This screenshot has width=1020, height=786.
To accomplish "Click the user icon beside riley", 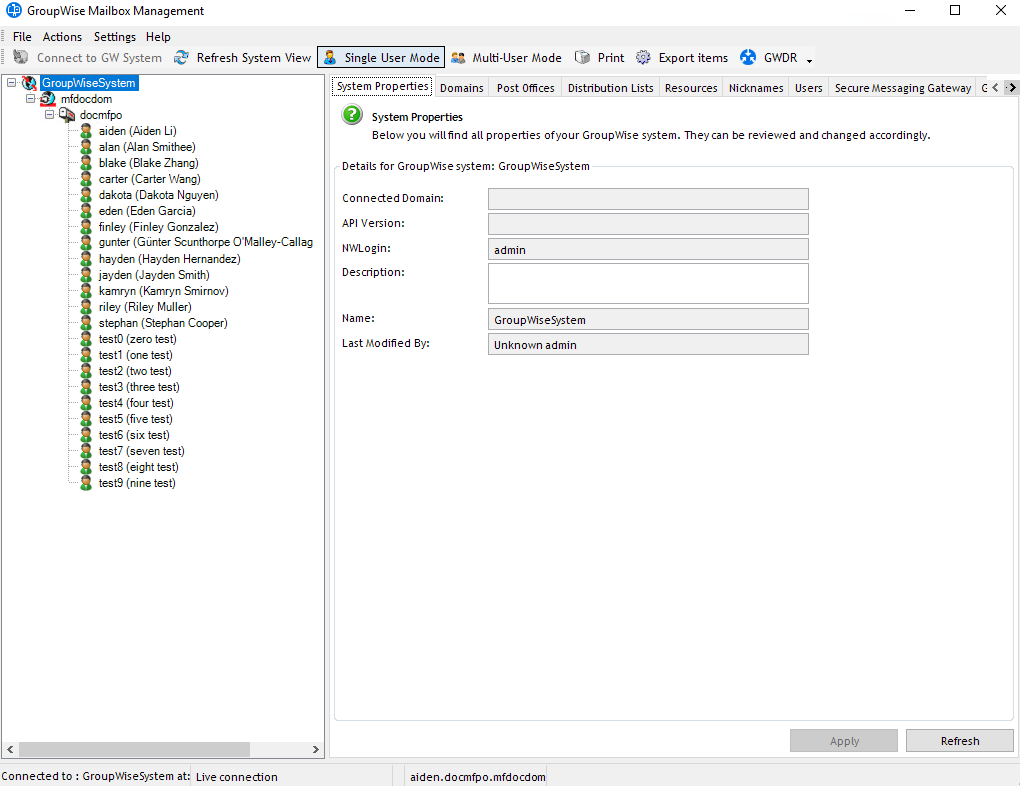I will 86,306.
